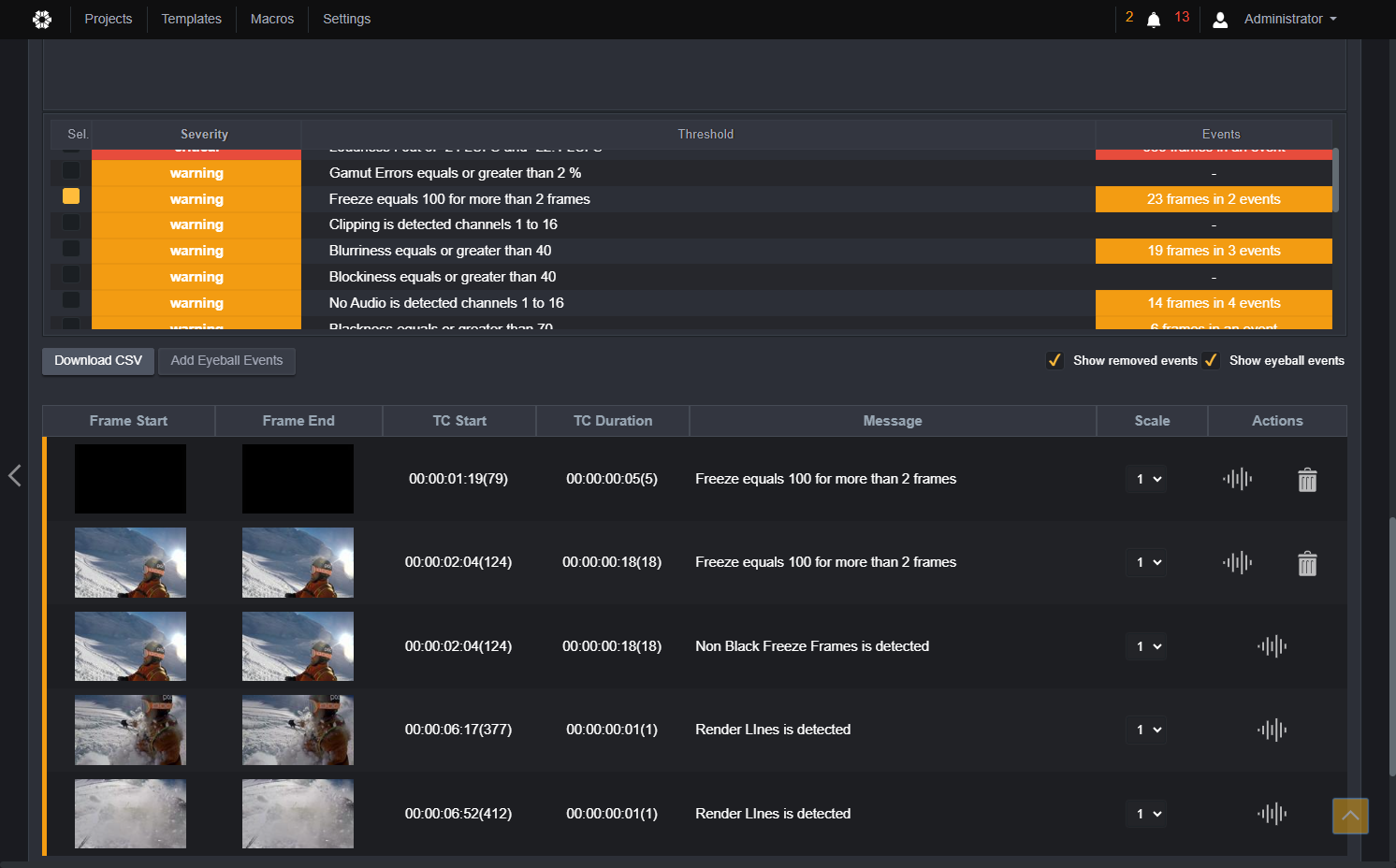The height and width of the screenshot is (868, 1396).
Task: Open Scale dropdown for Freeze equals 100 at 00:00:02:04(124)
Action: (1147, 562)
